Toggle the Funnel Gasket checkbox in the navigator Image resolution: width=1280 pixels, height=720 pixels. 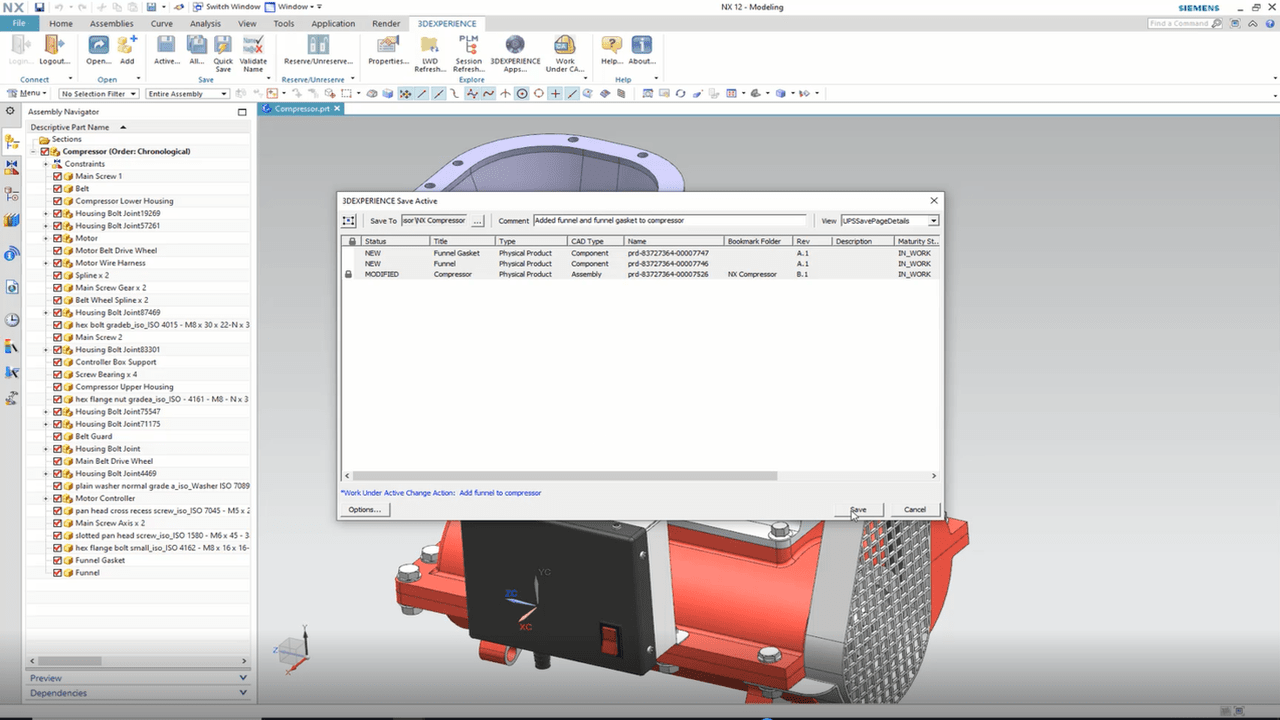tap(58, 560)
